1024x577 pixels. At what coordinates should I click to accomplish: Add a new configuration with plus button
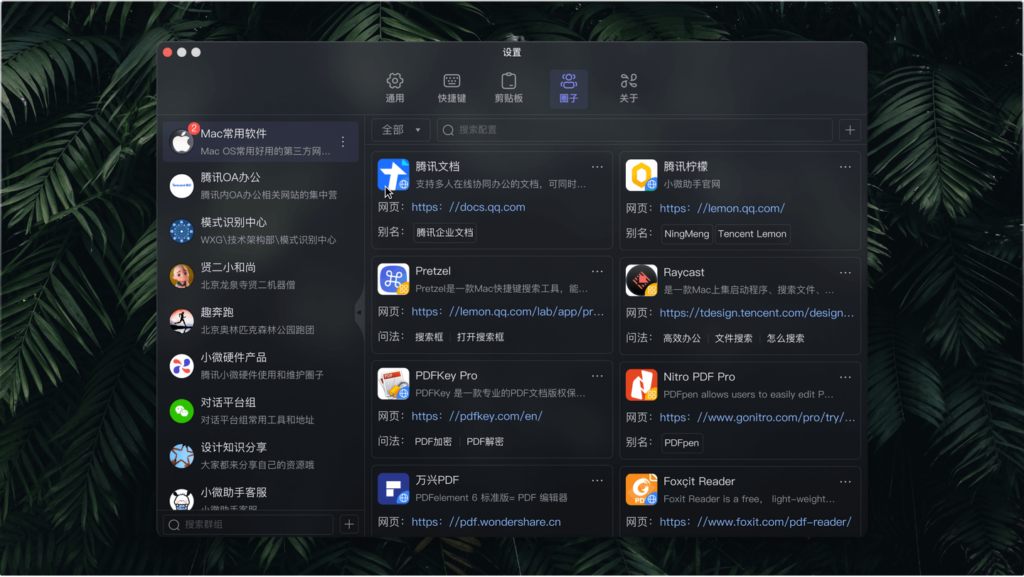[x=850, y=130]
